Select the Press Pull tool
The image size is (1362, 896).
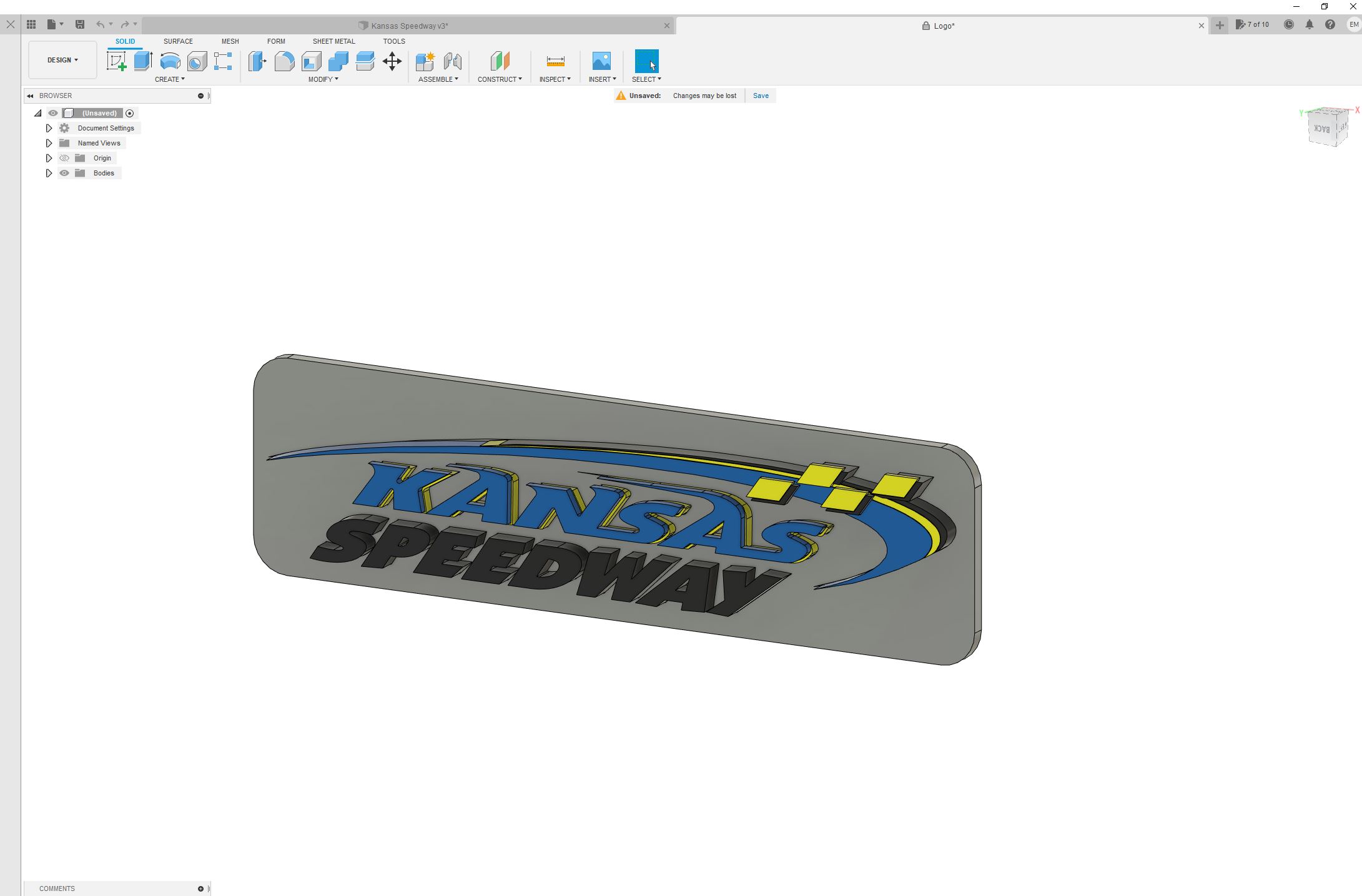click(x=257, y=61)
